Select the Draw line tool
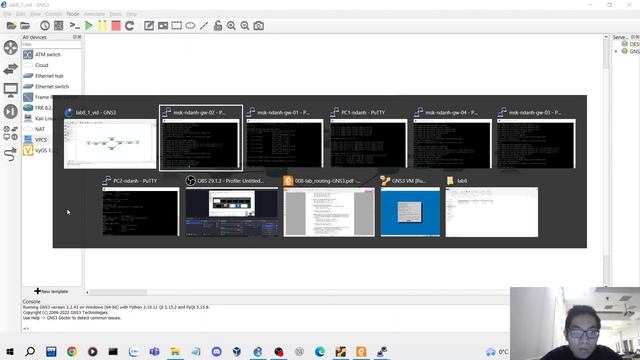Screen dimensions: 640x360 (x=204, y=26)
